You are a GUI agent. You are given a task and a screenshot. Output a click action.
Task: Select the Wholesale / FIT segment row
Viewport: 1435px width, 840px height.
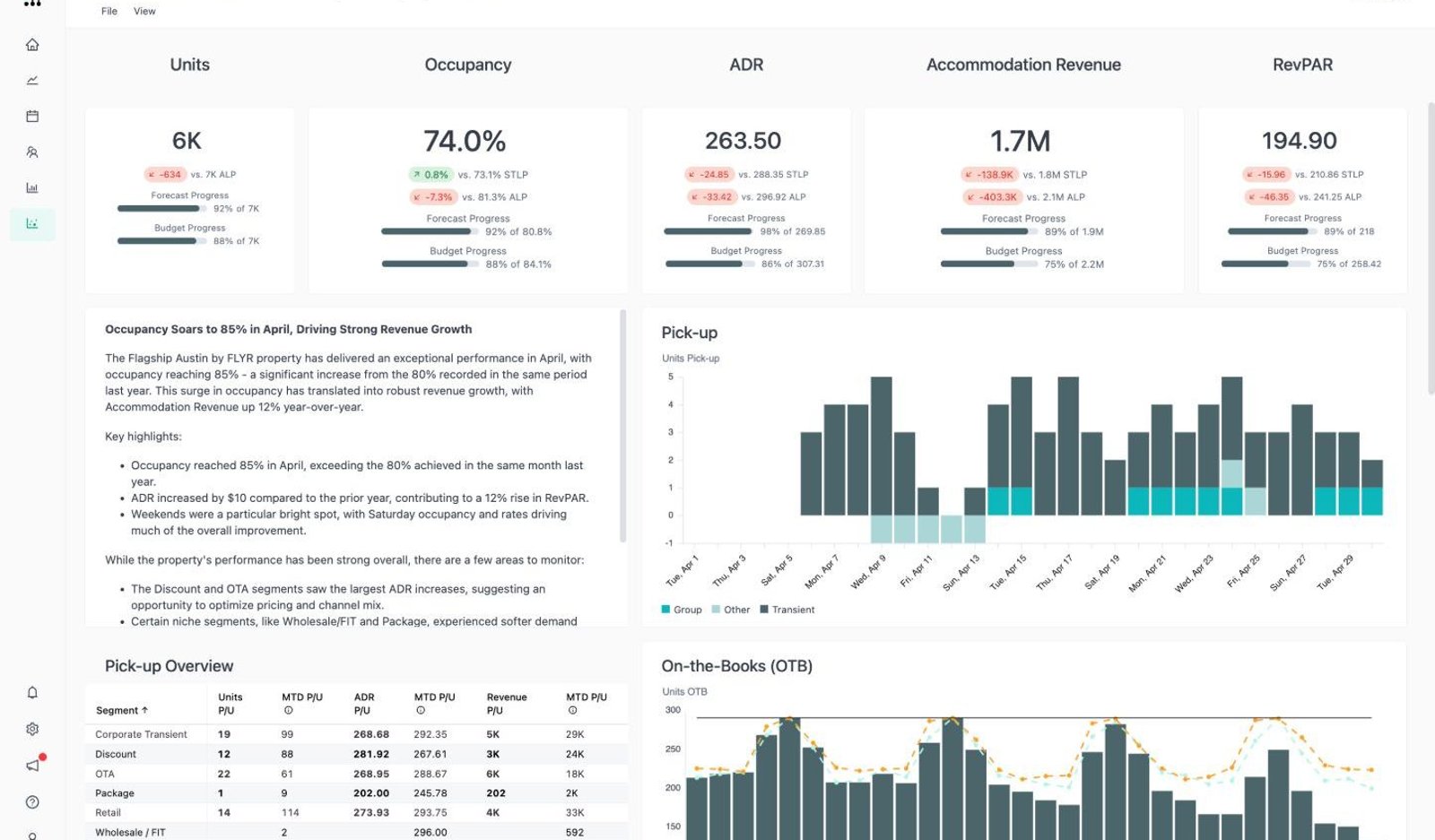coord(356,832)
